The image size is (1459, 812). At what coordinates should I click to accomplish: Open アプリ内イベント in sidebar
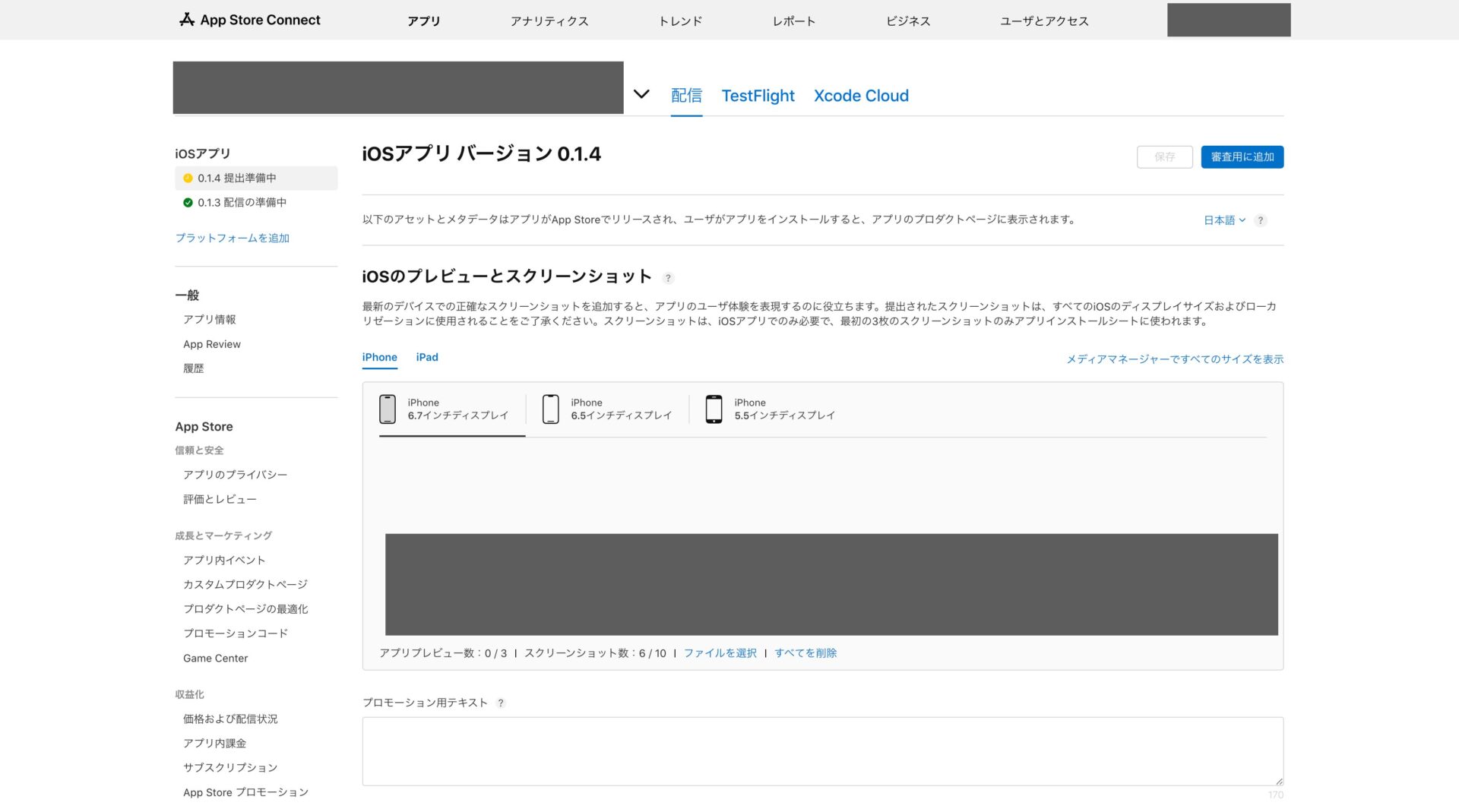coord(224,561)
